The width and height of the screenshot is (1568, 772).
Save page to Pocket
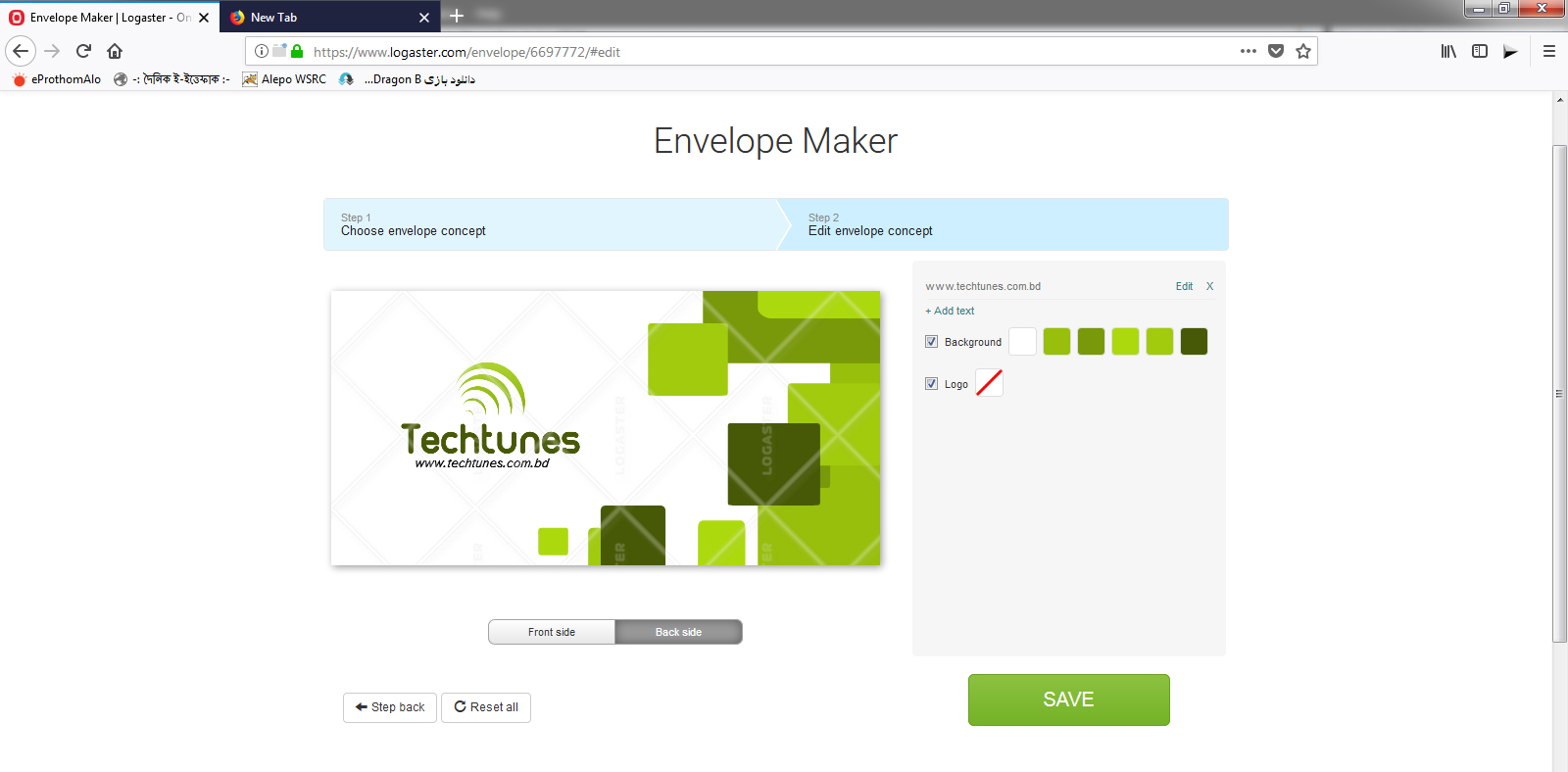(1275, 51)
